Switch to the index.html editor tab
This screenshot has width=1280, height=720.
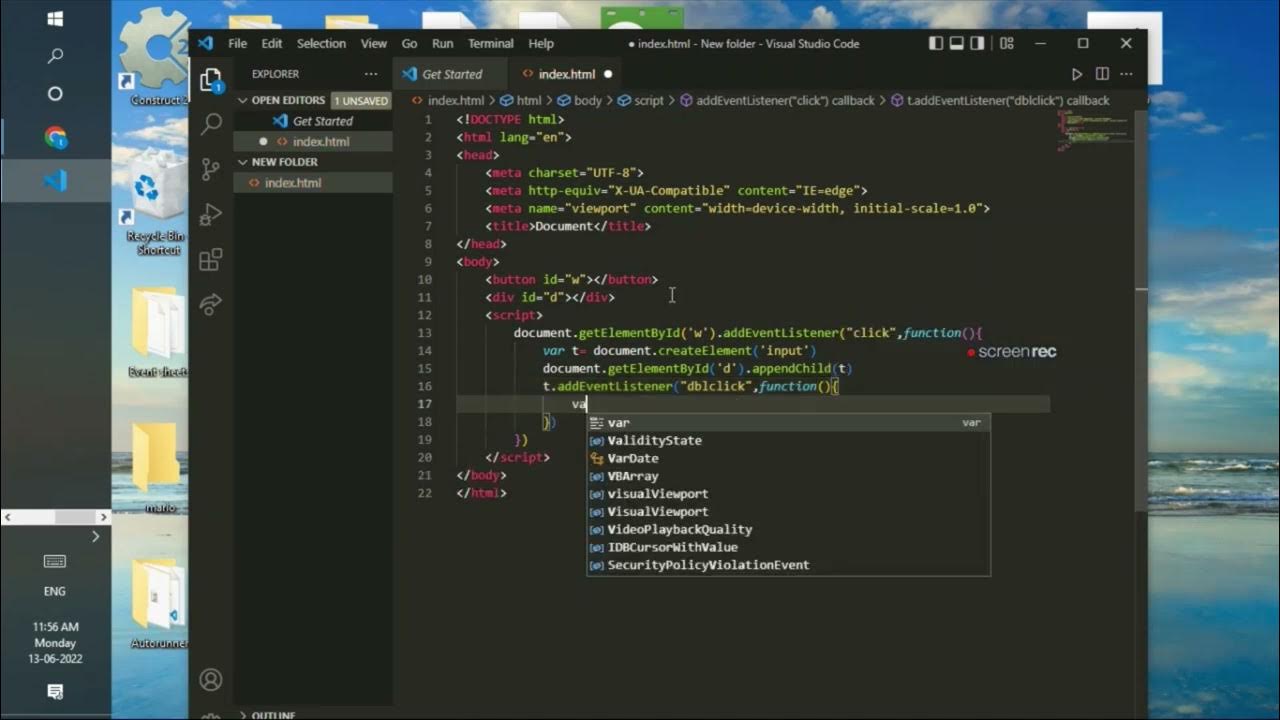[x=566, y=74]
